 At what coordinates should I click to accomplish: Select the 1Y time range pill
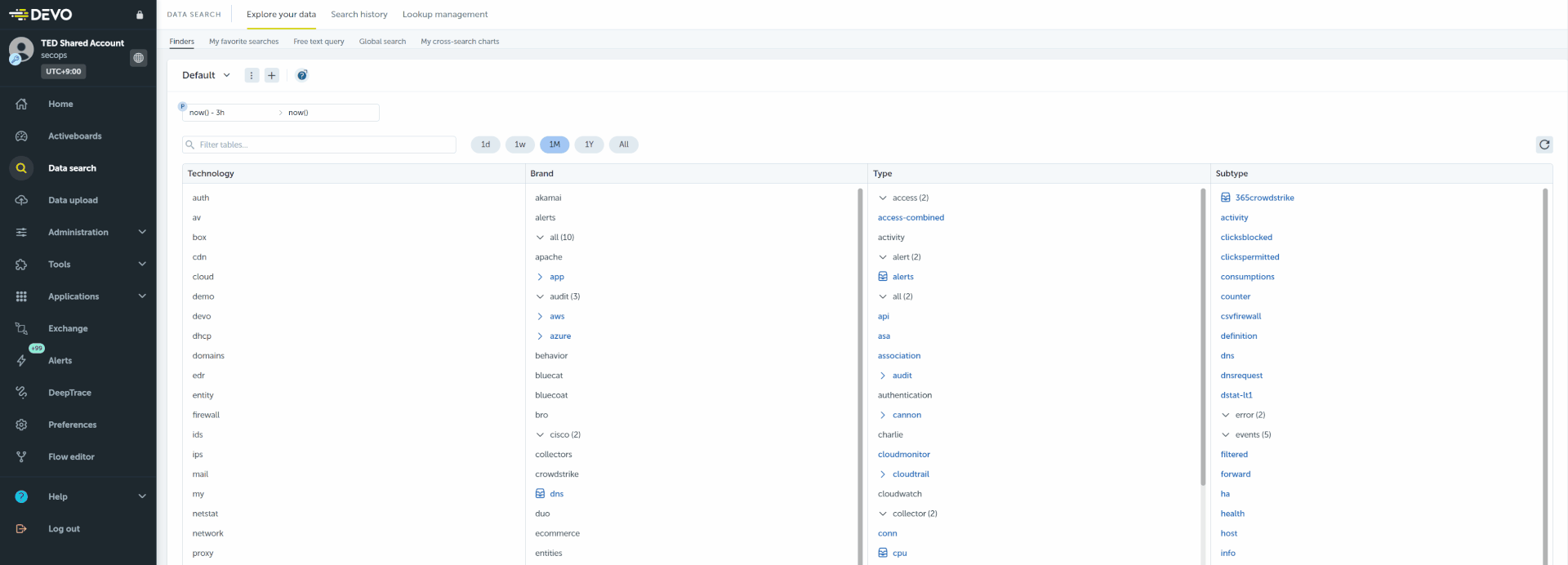tap(589, 145)
